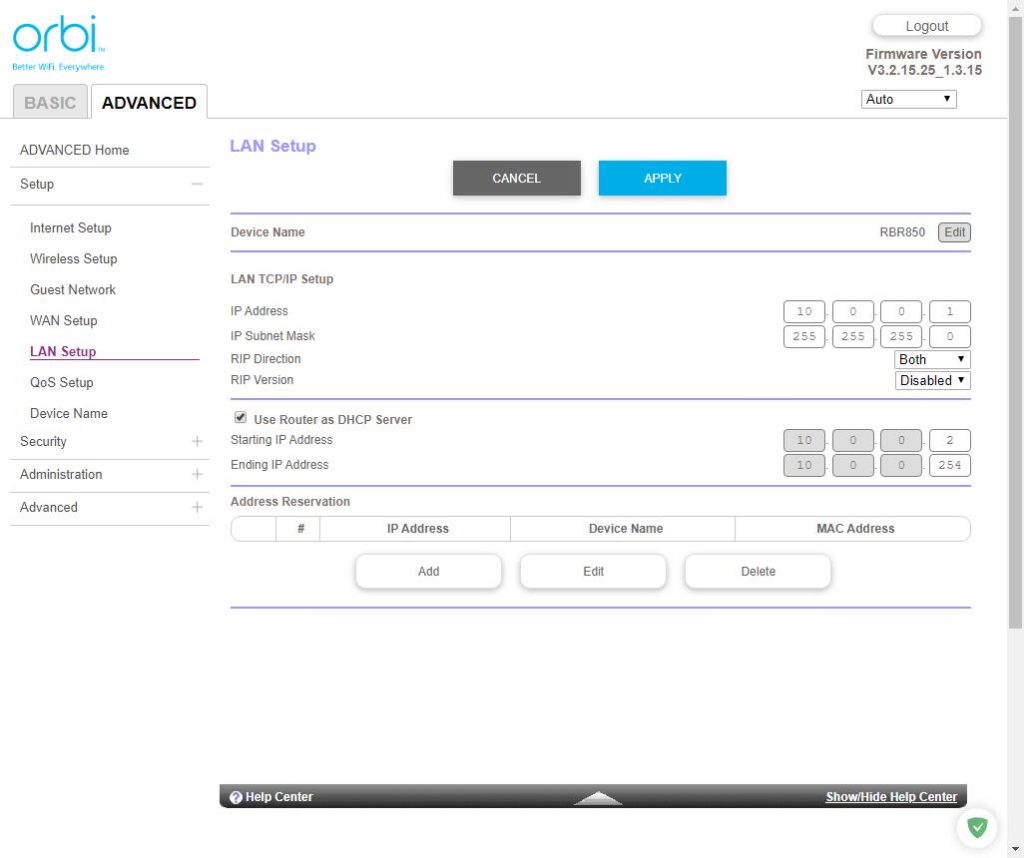Screen dimensions: 1024x858
Task: Click Add under Address Reservation
Action: coord(428,571)
